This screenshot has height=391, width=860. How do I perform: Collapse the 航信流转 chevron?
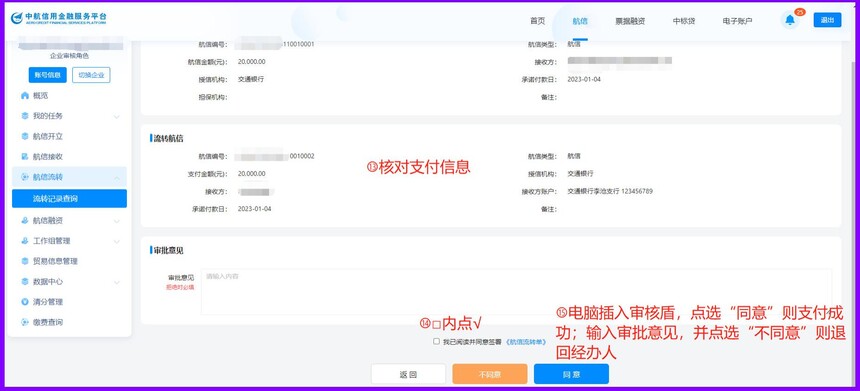pyautogui.click(x=116, y=178)
